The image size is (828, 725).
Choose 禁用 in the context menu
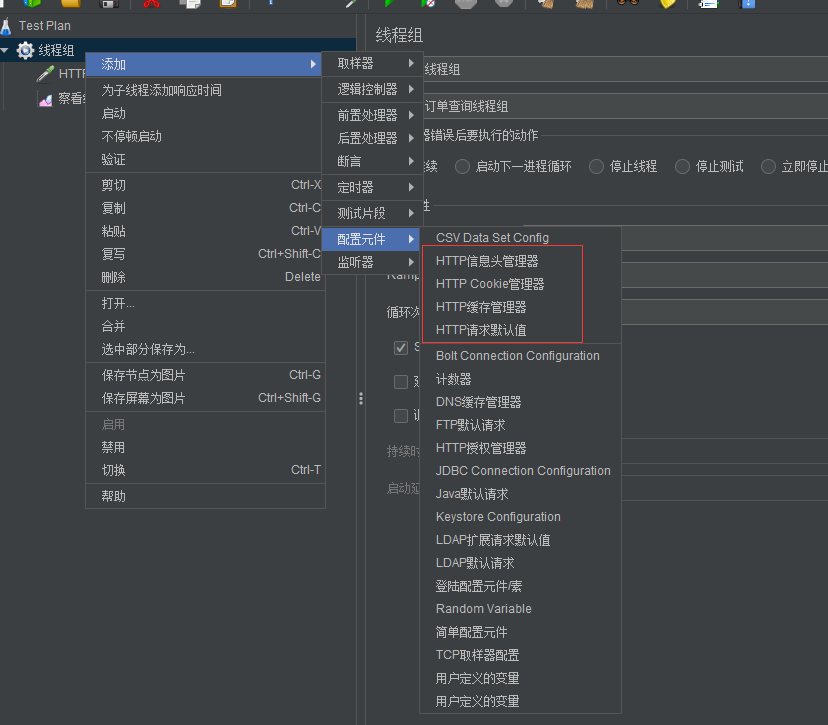click(x=205, y=448)
